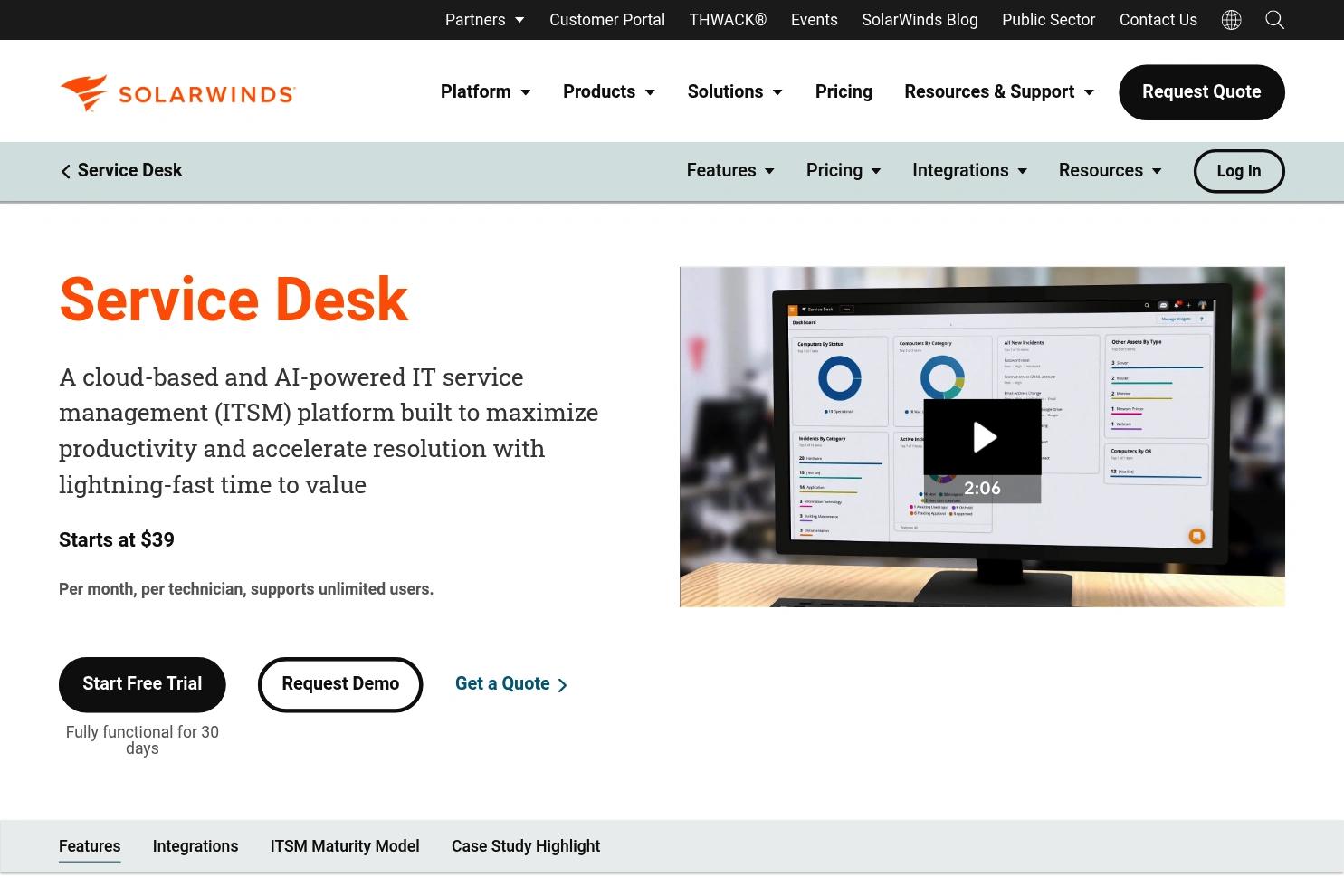1344x896 pixels.
Task: Select the Features tab in bottom bar
Action: [x=90, y=846]
